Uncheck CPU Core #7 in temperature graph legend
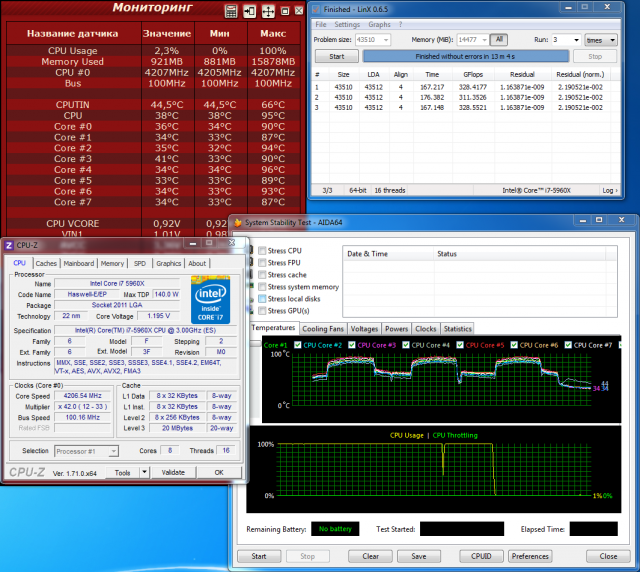The height and width of the screenshot is (572, 640). [x=568, y=345]
